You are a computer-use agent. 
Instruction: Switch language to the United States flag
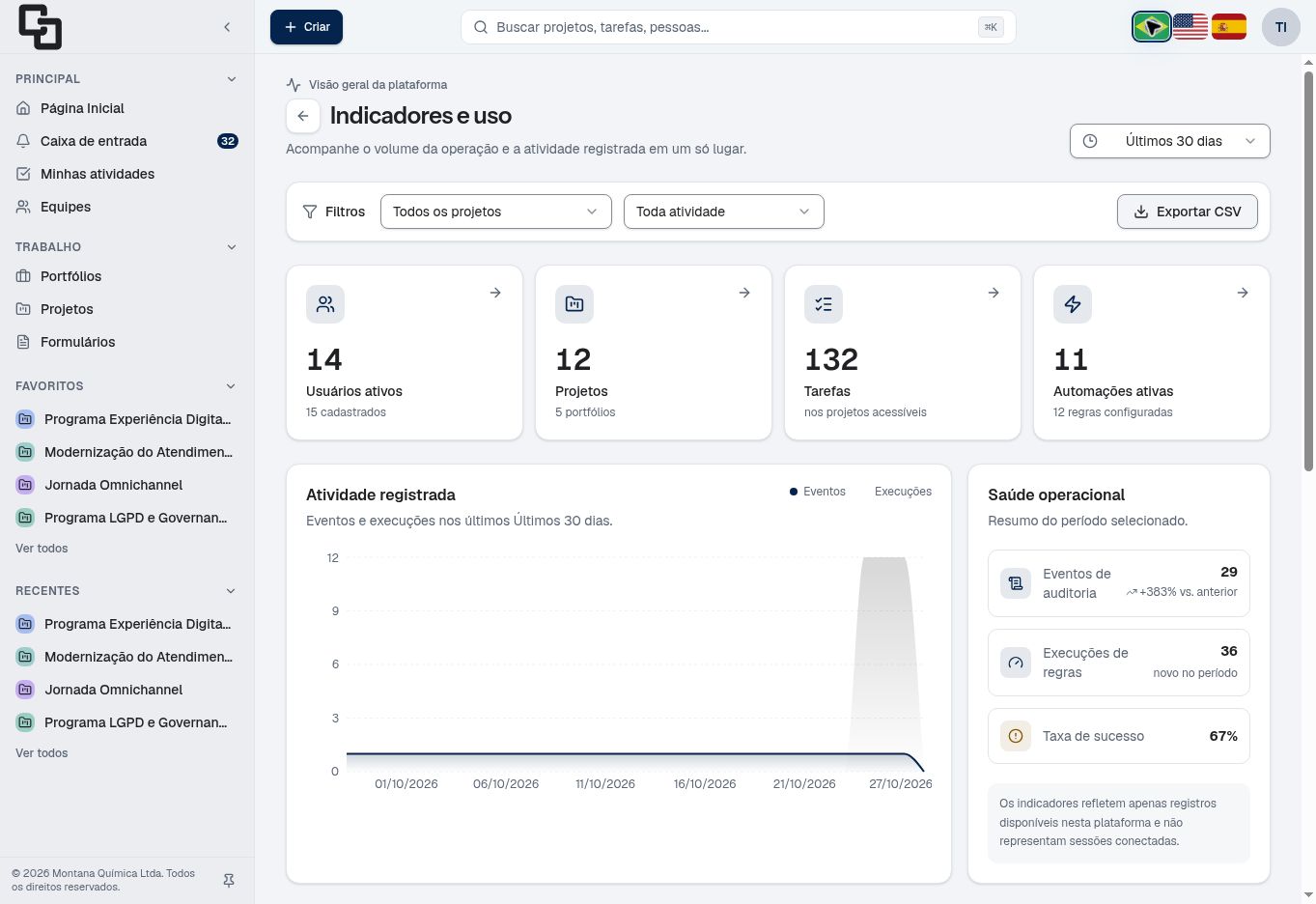click(1190, 27)
